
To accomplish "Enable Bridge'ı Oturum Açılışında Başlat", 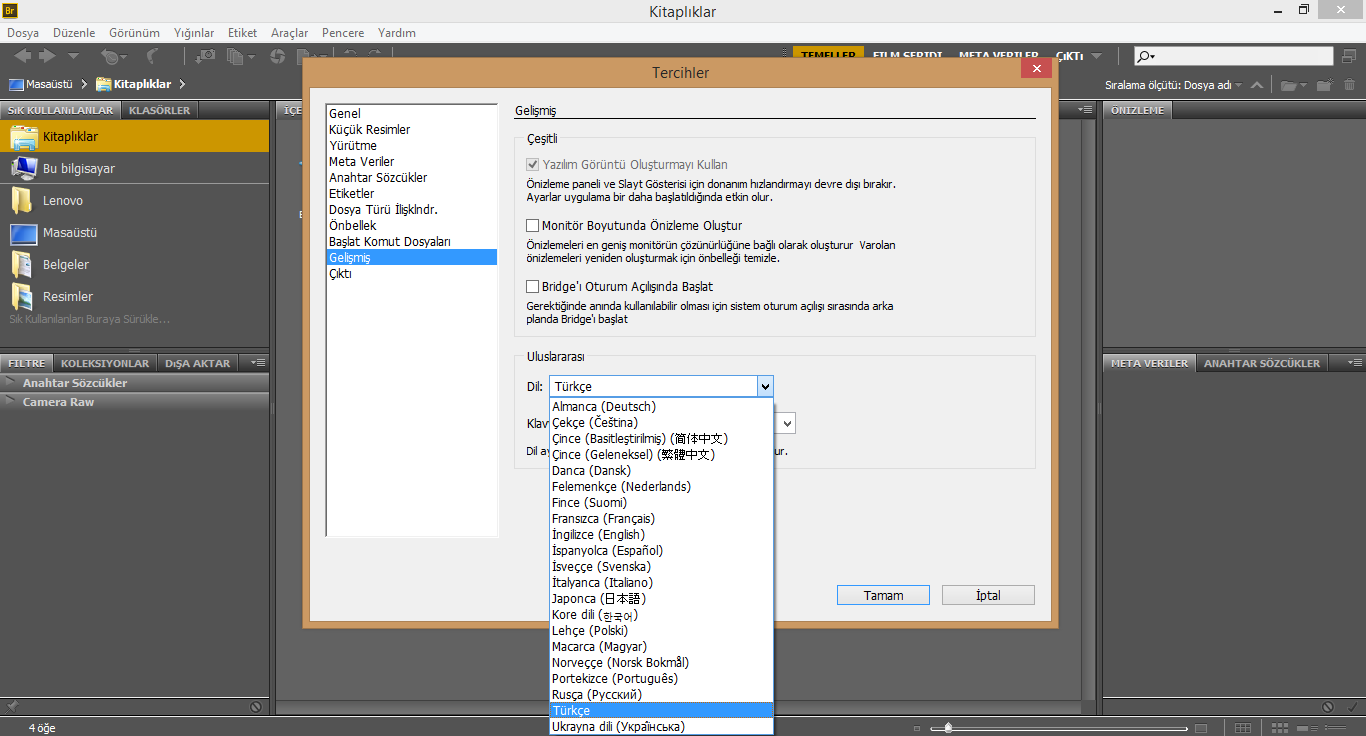I will [x=533, y=287].
